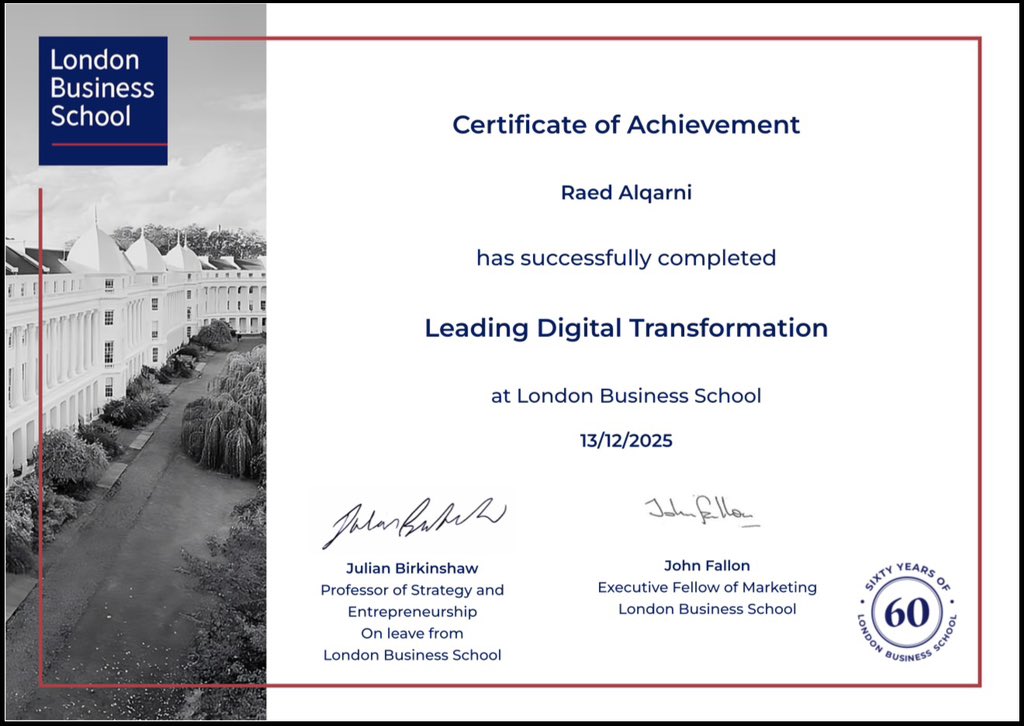The height and width of the screenshot is (726, 1024).
Task: Click the printed name "John Fallon"
Action: click(707, 565)
